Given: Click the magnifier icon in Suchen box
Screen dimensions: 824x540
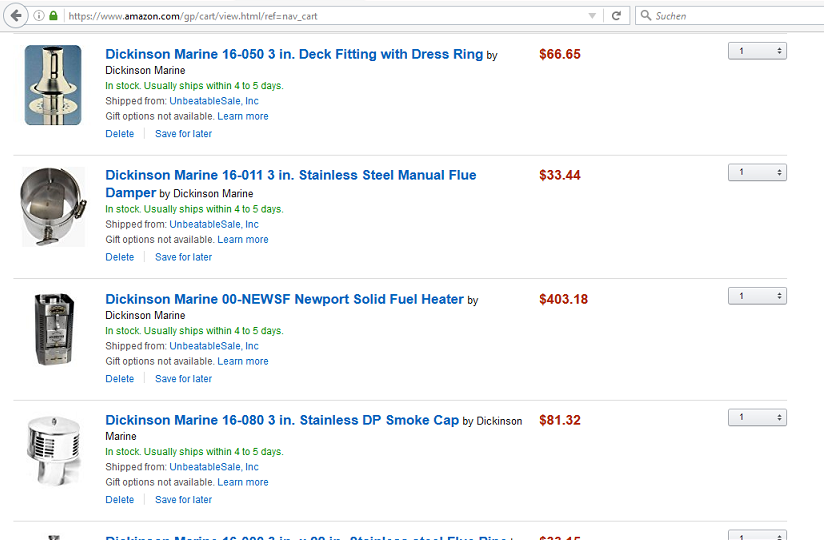Looking at the screenshot, I should coord(646,15).
